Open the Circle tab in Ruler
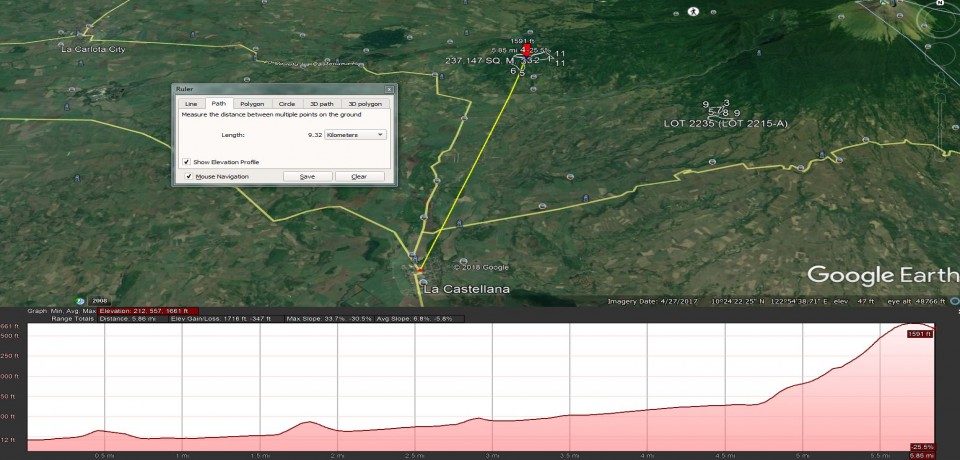This screenshot has height=460, width=960. coord(287,103)
